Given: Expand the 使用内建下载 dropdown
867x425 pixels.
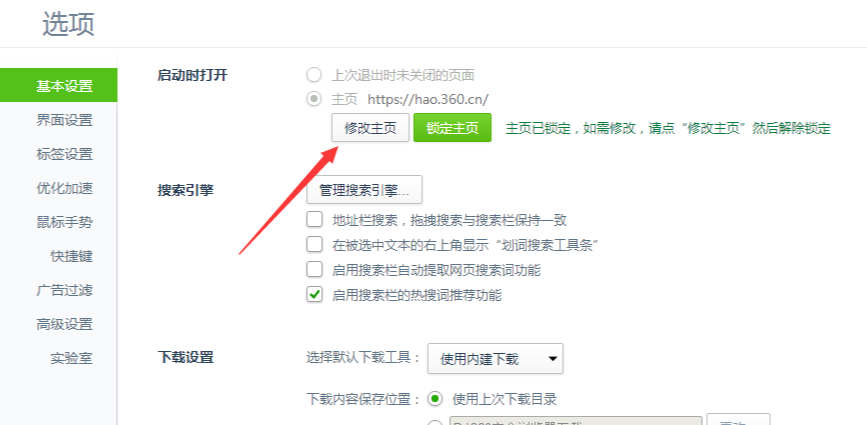Looking at the screenshot, I should coord(495,359).
